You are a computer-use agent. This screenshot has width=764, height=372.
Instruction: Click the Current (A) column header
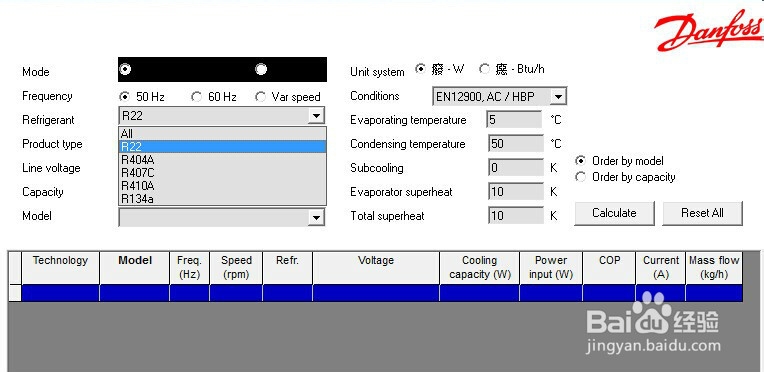[661, 268]
